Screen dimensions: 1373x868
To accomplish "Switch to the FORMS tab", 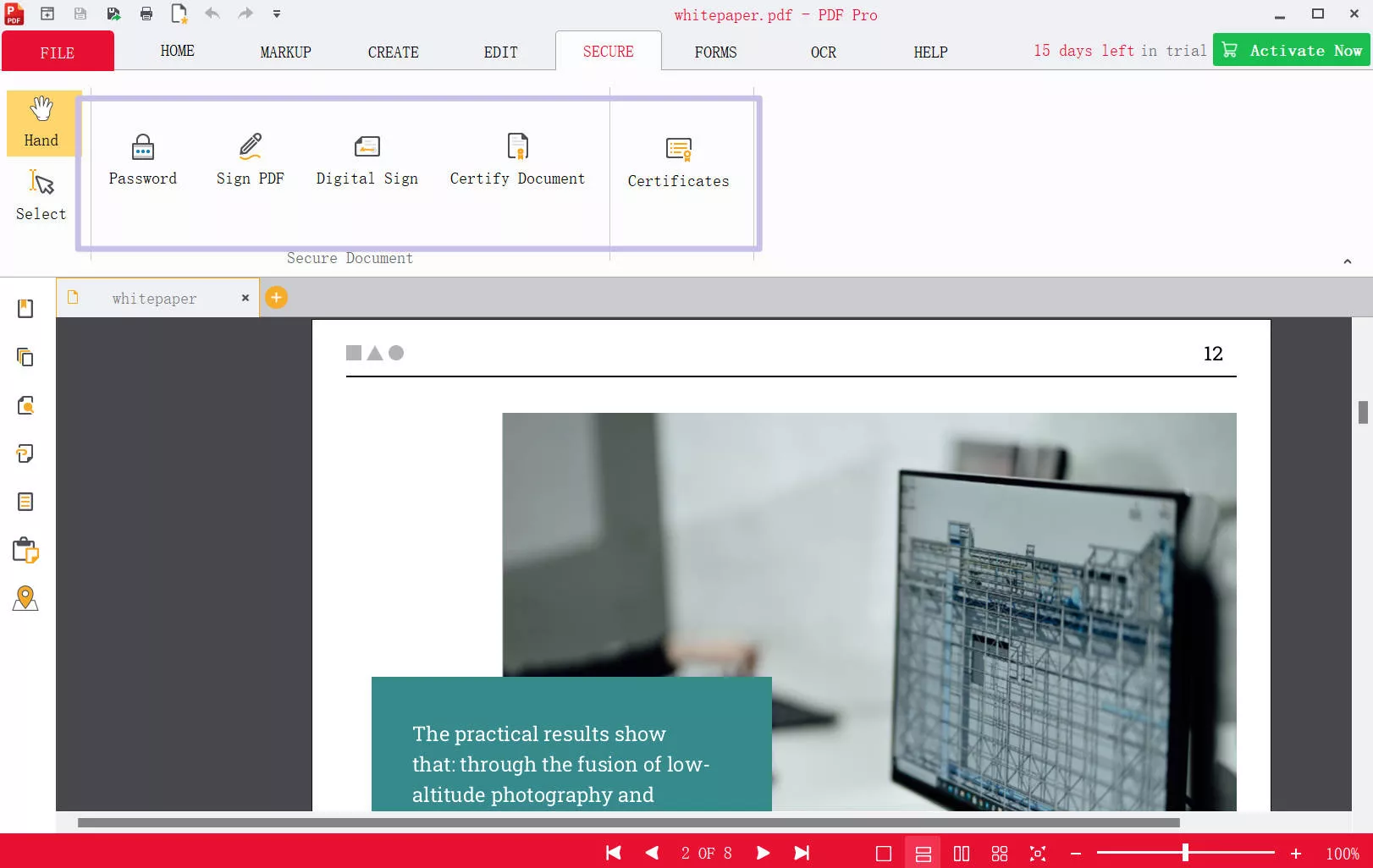I will coord(715,52).
